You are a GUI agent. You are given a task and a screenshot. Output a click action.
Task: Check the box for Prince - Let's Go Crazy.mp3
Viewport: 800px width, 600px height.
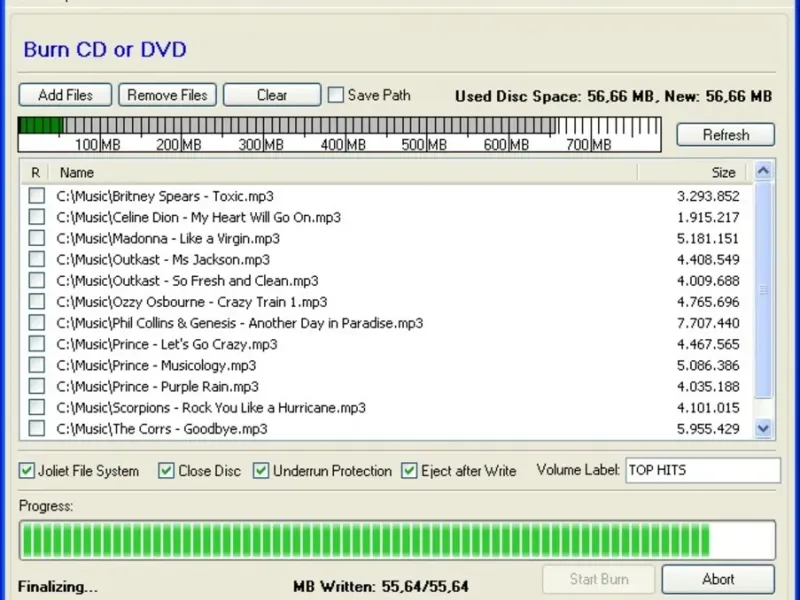37,344
